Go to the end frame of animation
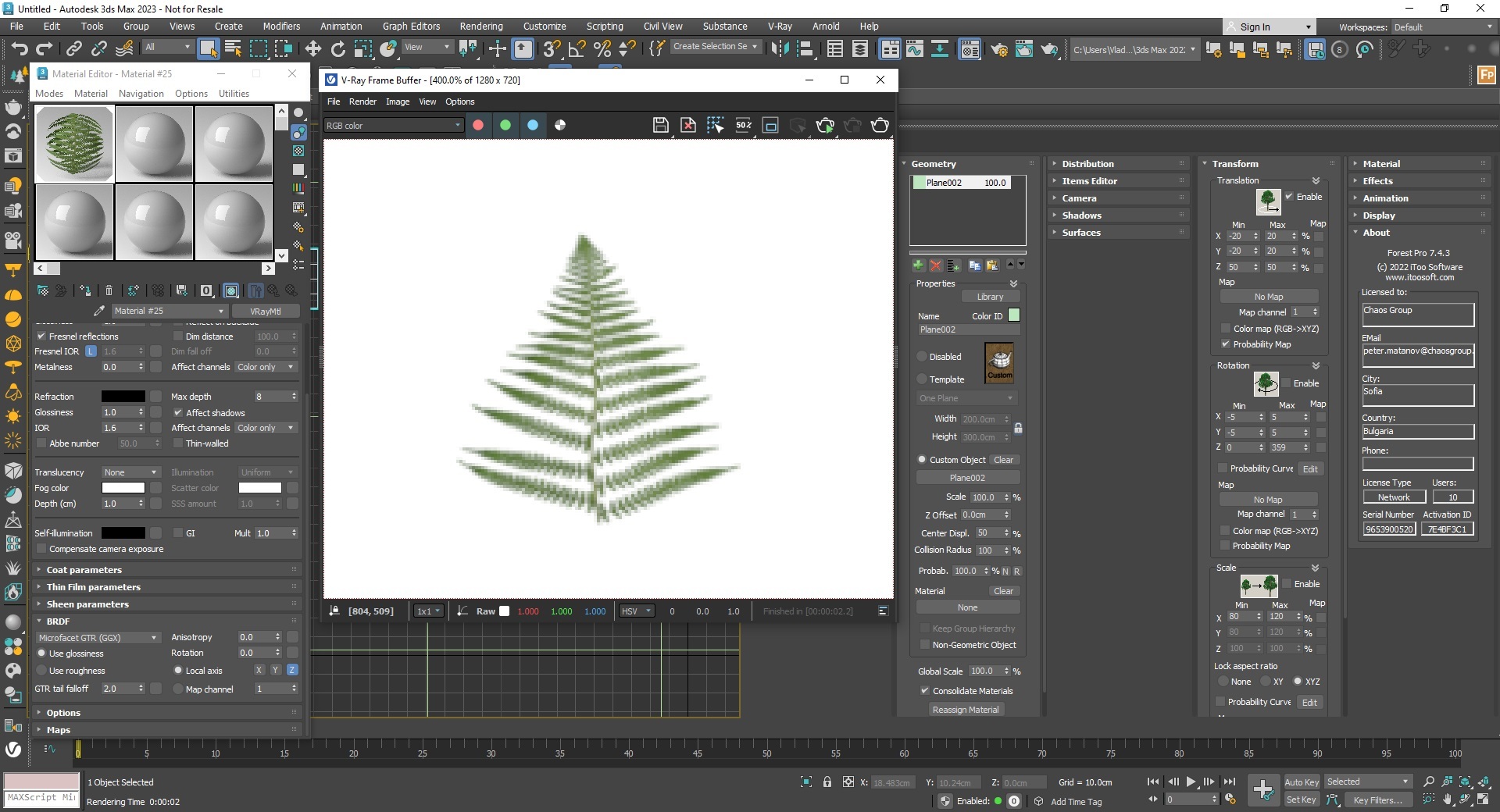Screen dimensions: 1500x812 [1230, 782]
